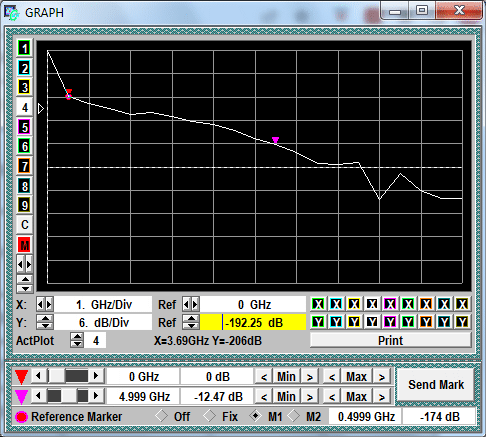Select plot 6 button in left sidebar
The height and width of the screenshot is (437, 486).
[24, 146]
